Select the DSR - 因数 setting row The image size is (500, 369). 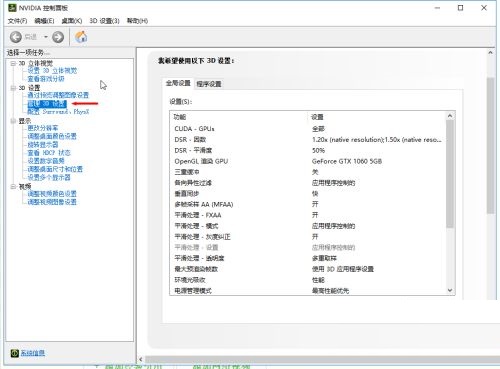pyautogui.click(x=308, y=140)
